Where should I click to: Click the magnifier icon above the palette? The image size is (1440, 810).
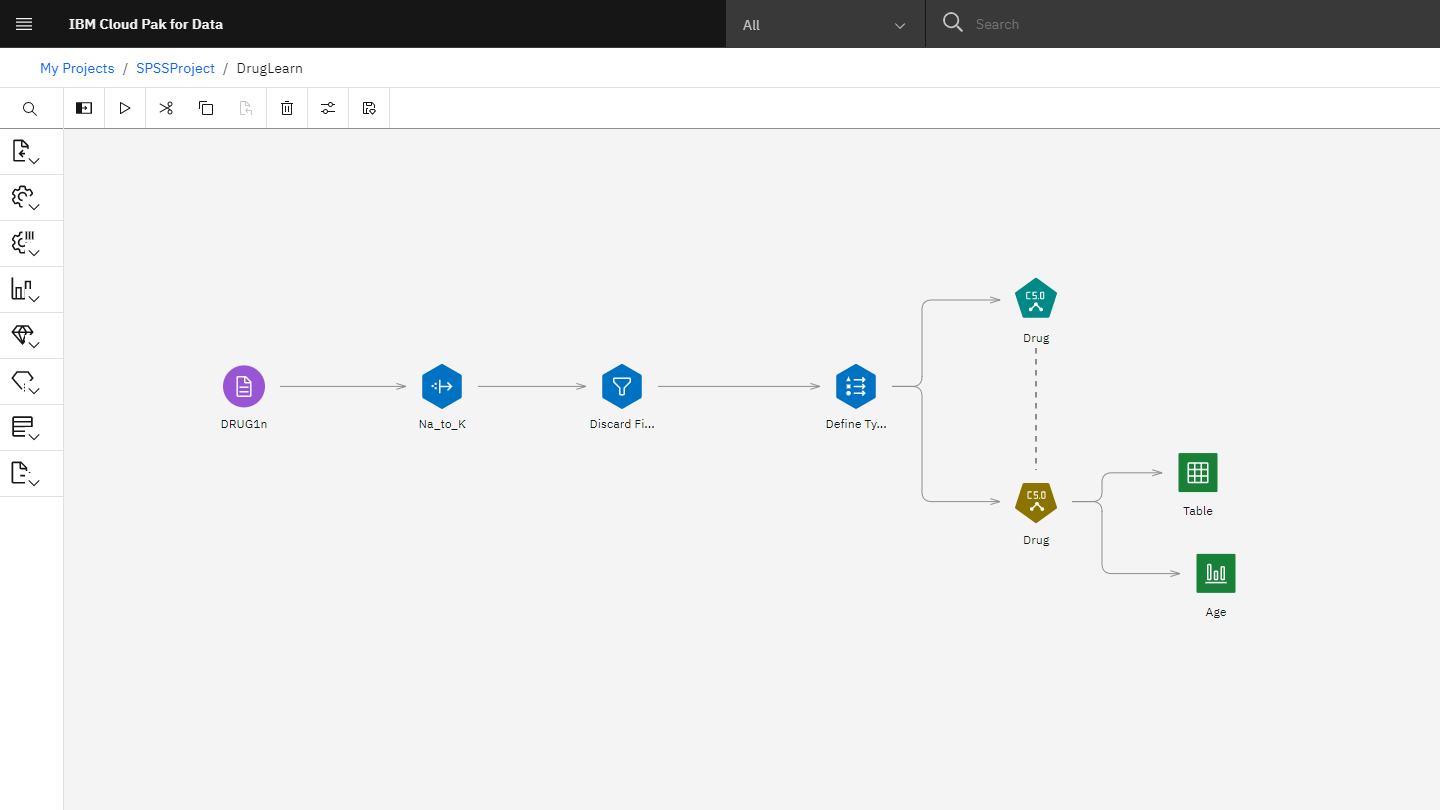click(x=30, y=109)
